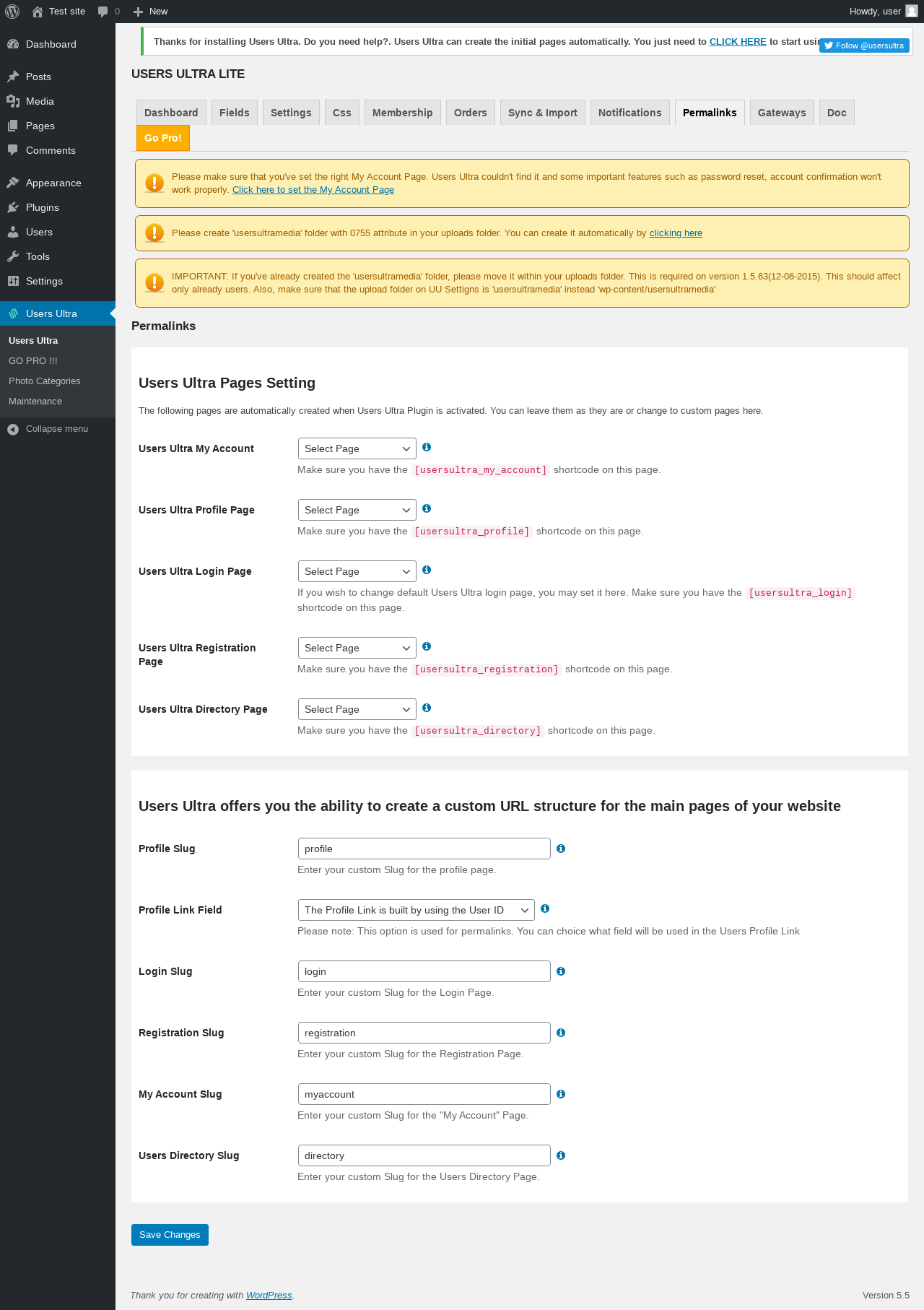
Task: Click info icon beside Login Page dropdown
Action: (427, 570)
